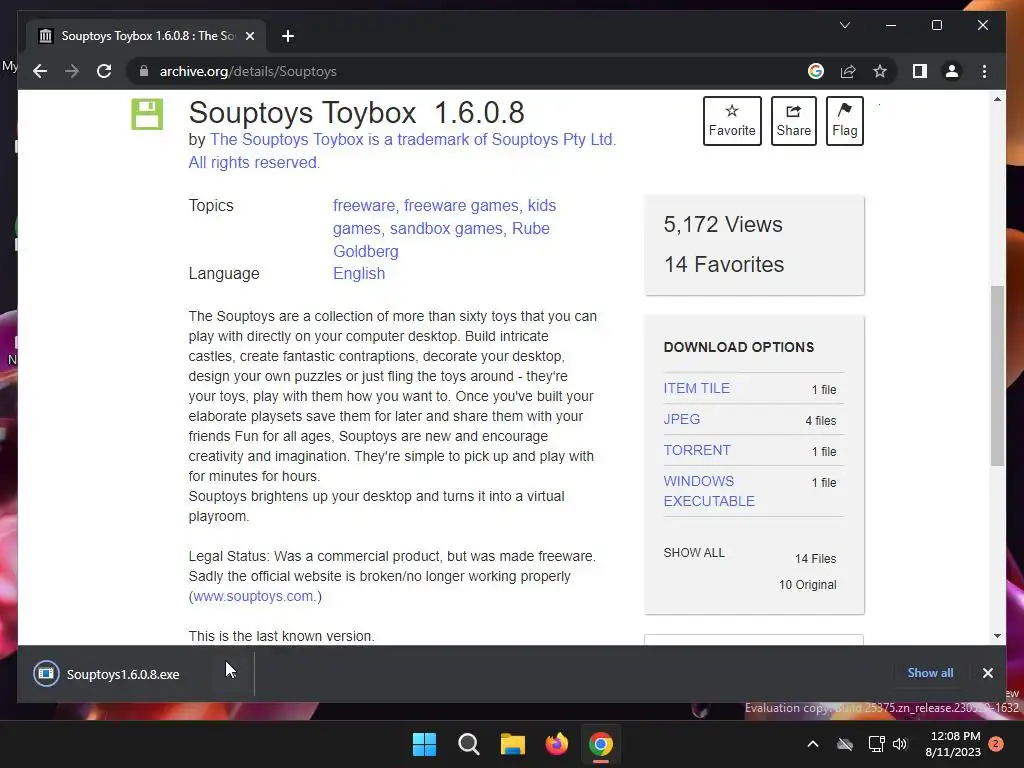Open the Google icon in address bar
This screenshot has height=768, width=1024.
pyautogui.click(x=816, y=71)
